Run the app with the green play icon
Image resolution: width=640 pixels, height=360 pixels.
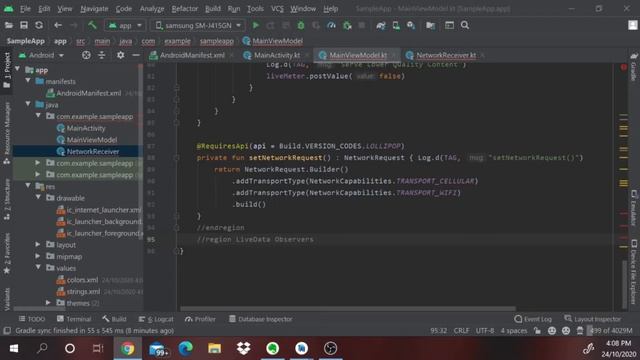(x=256, y=25)
